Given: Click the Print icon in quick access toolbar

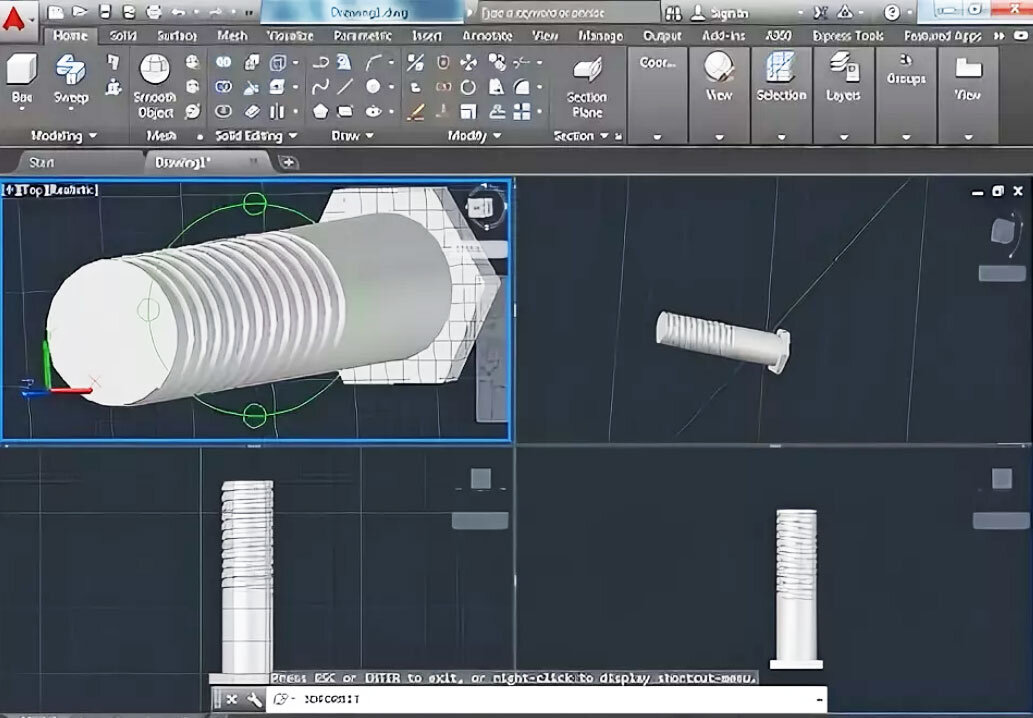Looking at the screenshot, I should coord(153,12).
